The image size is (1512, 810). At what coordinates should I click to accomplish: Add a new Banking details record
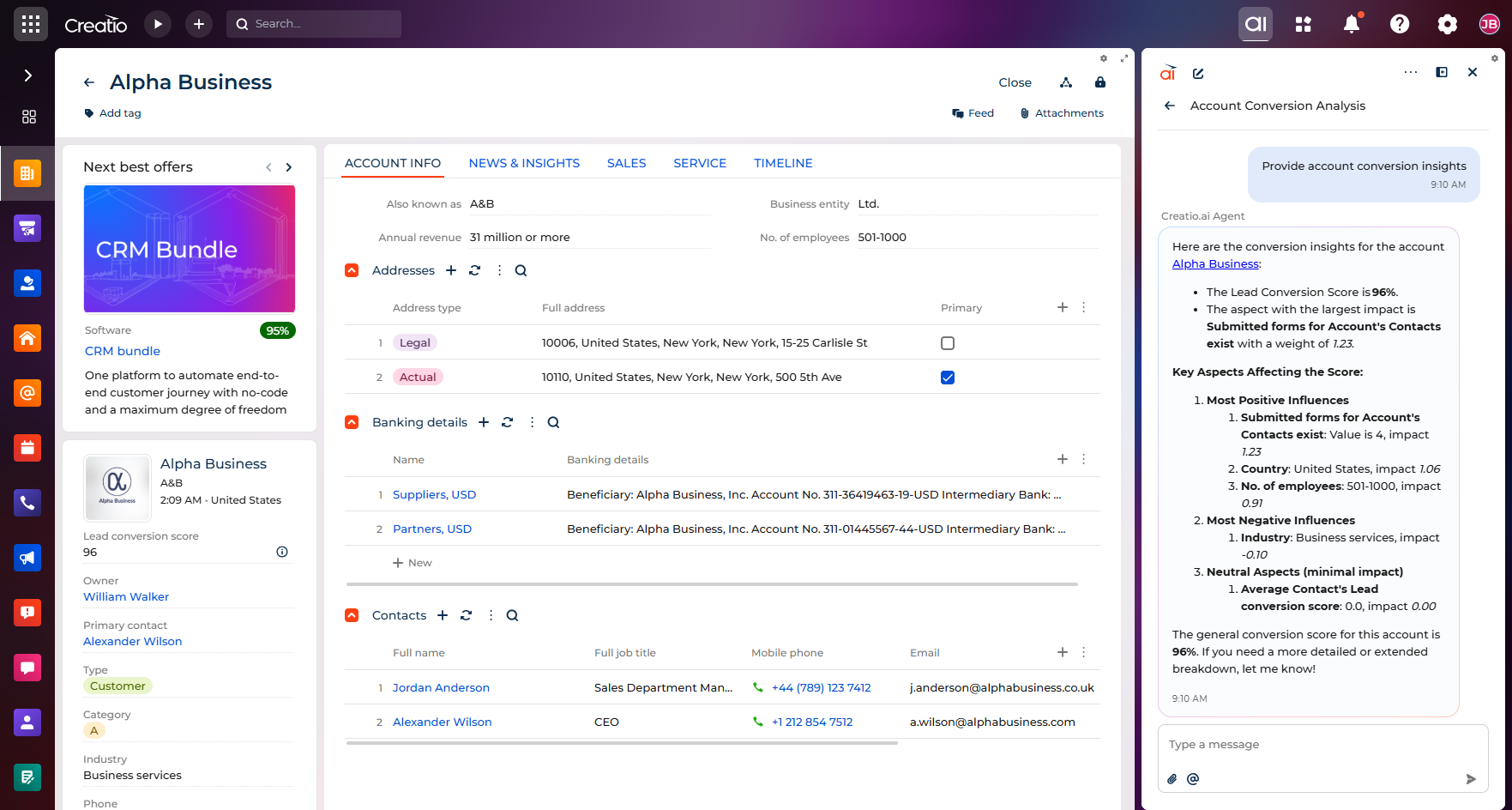(x=484, y=422)
